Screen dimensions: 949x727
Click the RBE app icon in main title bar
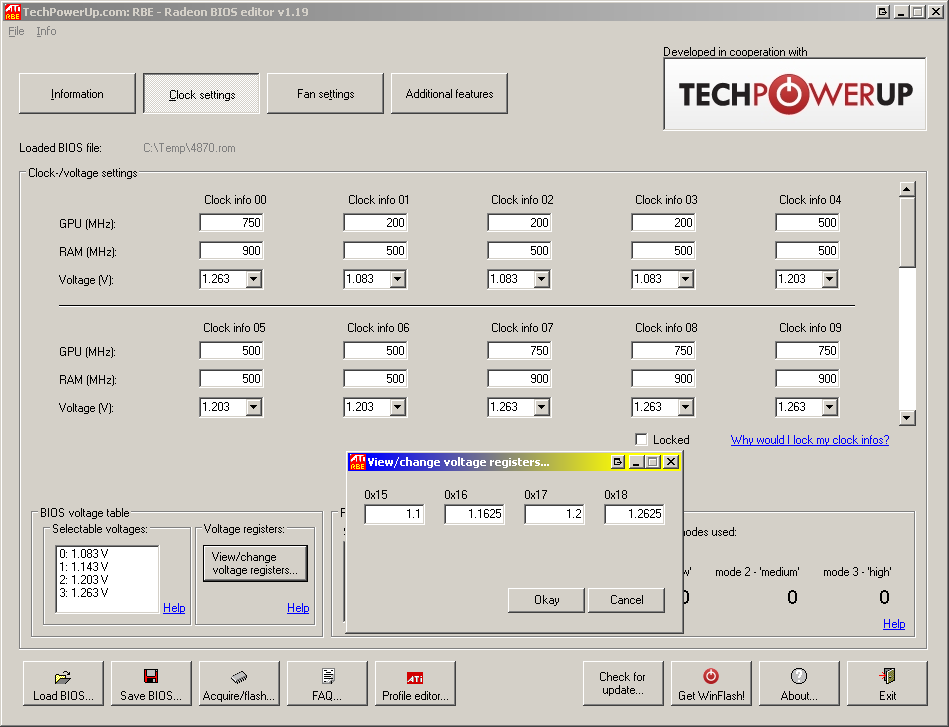pyautogui.click(x=12, y=12)
